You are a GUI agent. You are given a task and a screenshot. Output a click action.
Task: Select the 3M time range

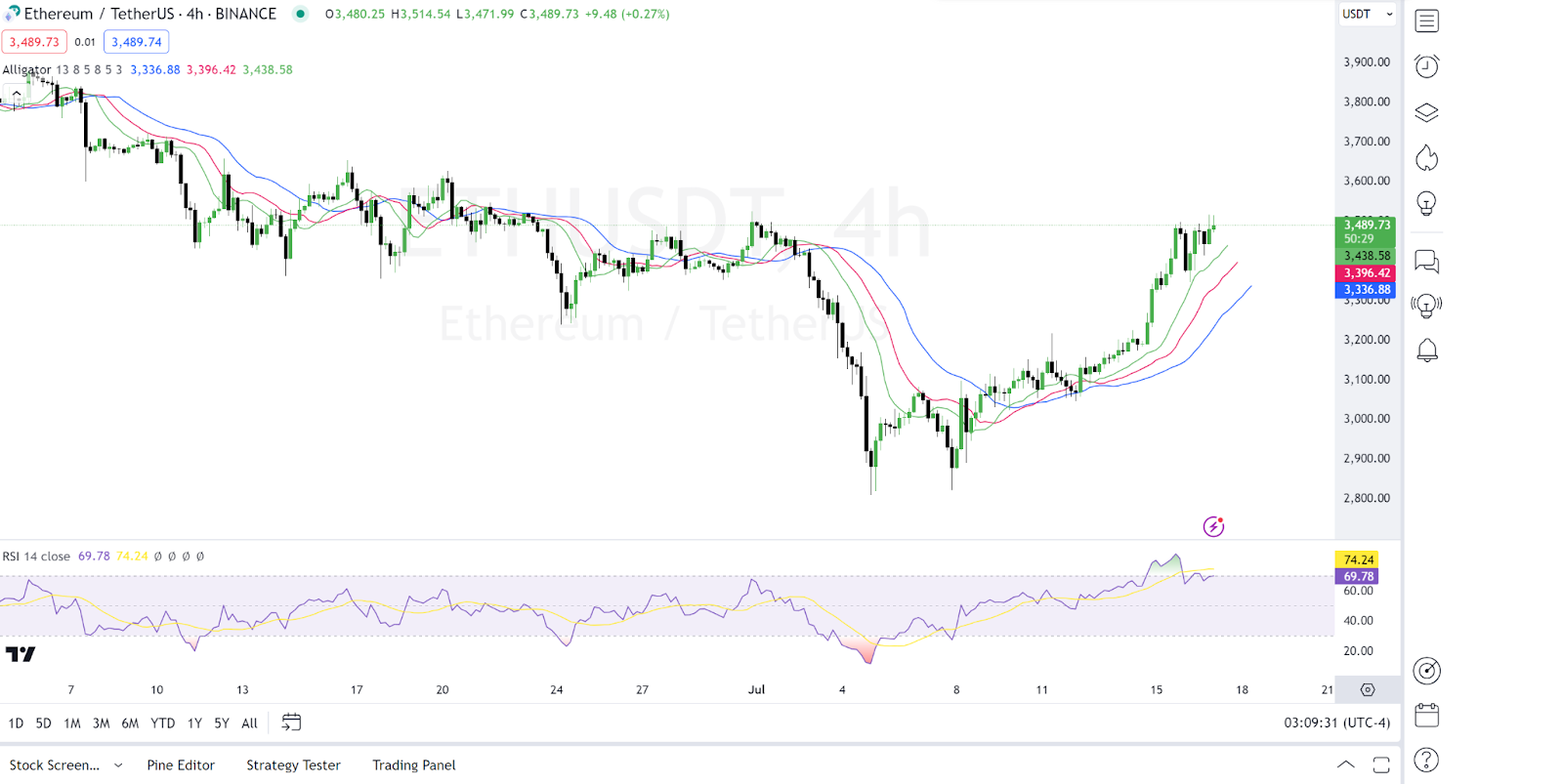coord(101,723)
